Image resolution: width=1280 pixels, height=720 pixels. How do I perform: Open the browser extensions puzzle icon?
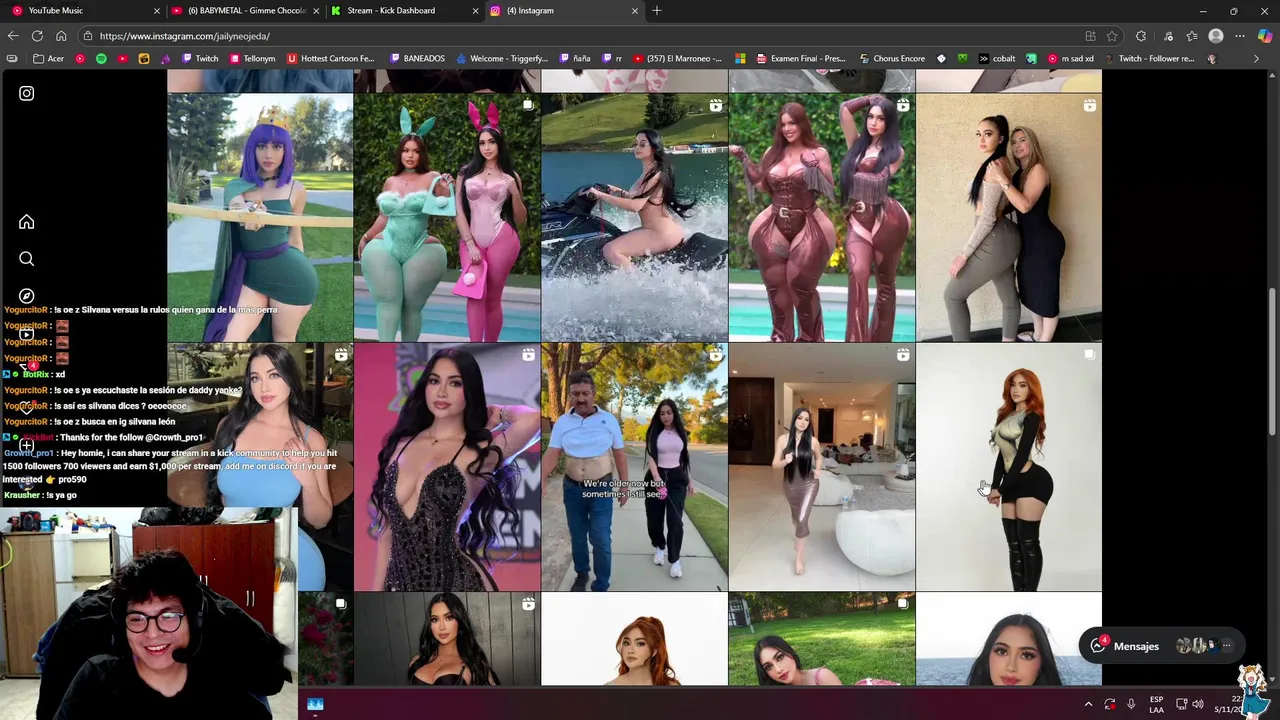point(1141,36)
